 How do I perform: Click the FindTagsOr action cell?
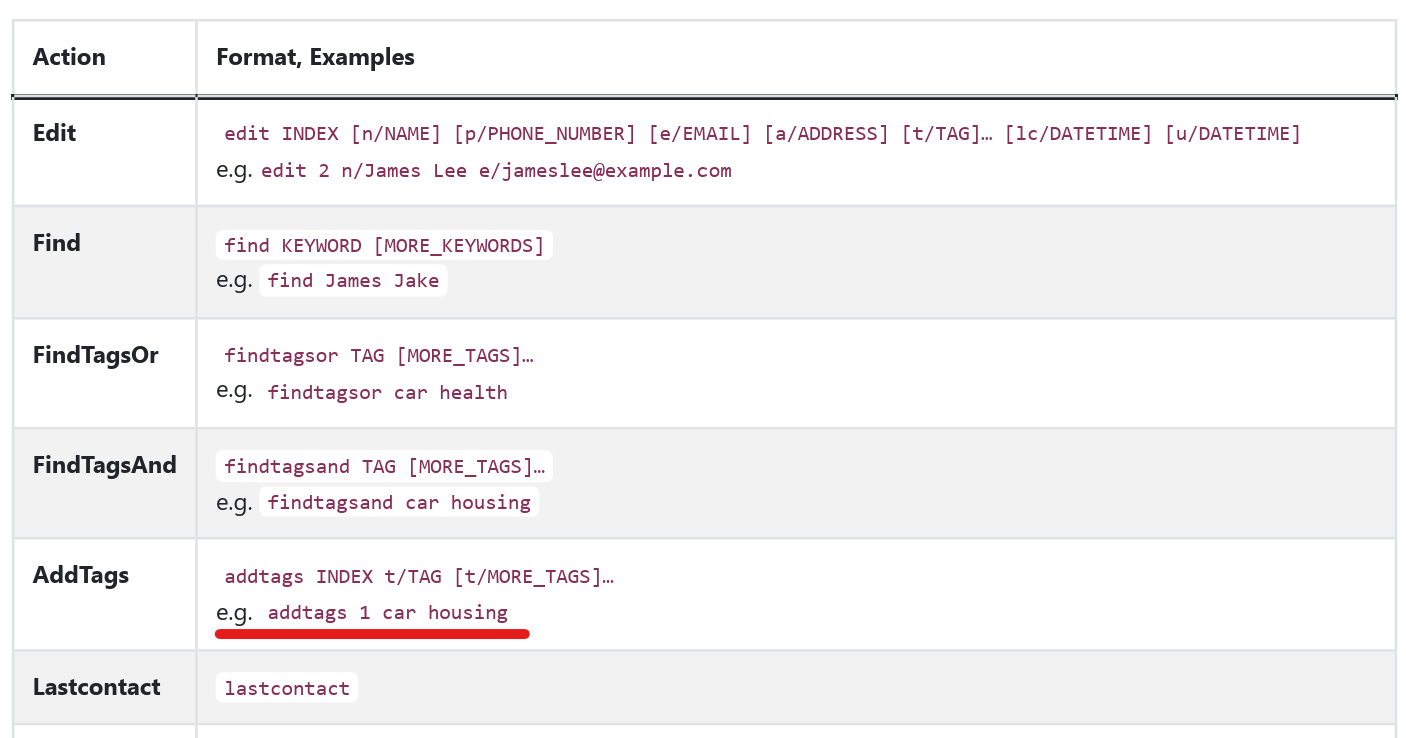click(x=104, y=373)
